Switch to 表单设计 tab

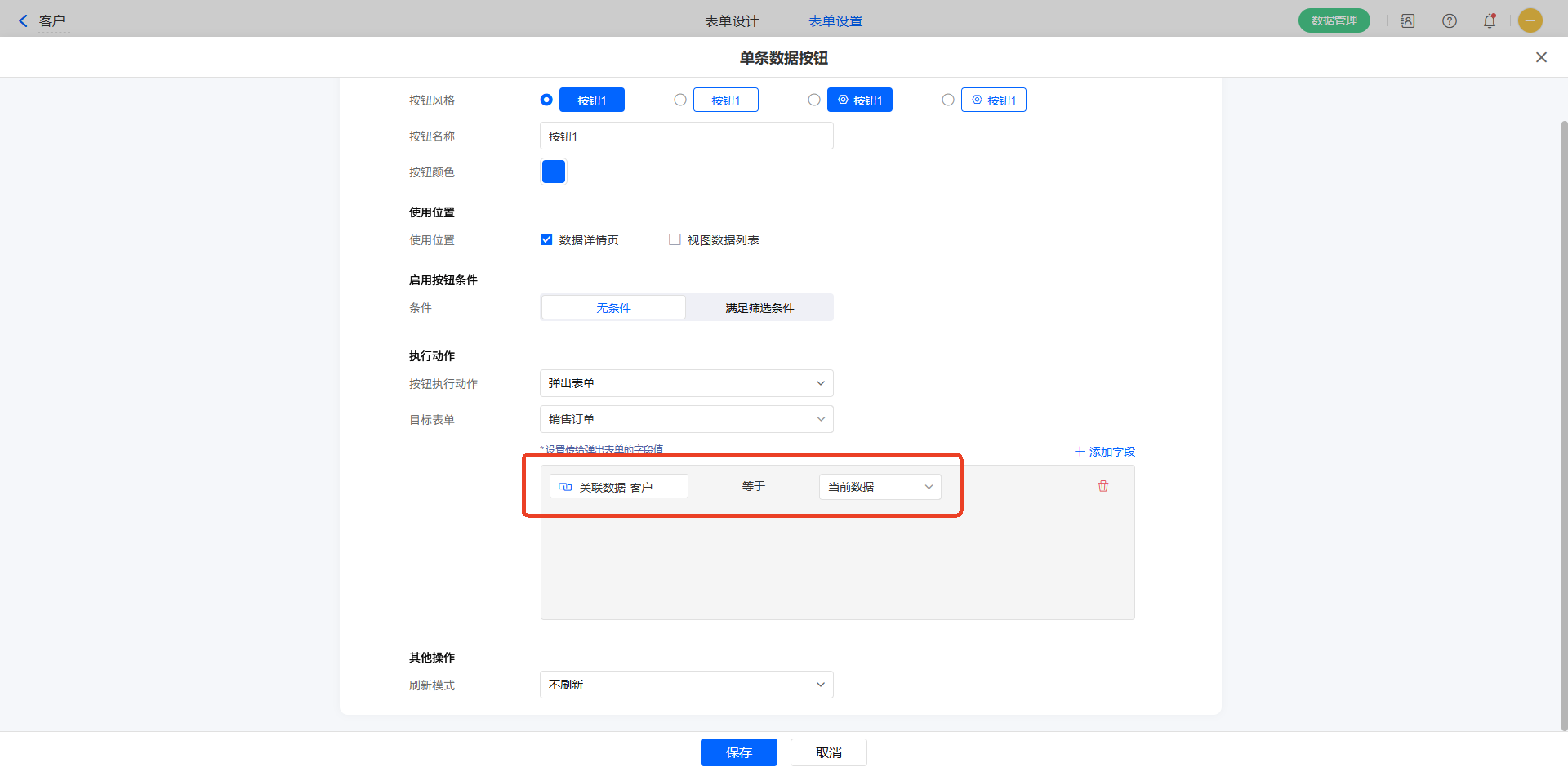point(732,21)
